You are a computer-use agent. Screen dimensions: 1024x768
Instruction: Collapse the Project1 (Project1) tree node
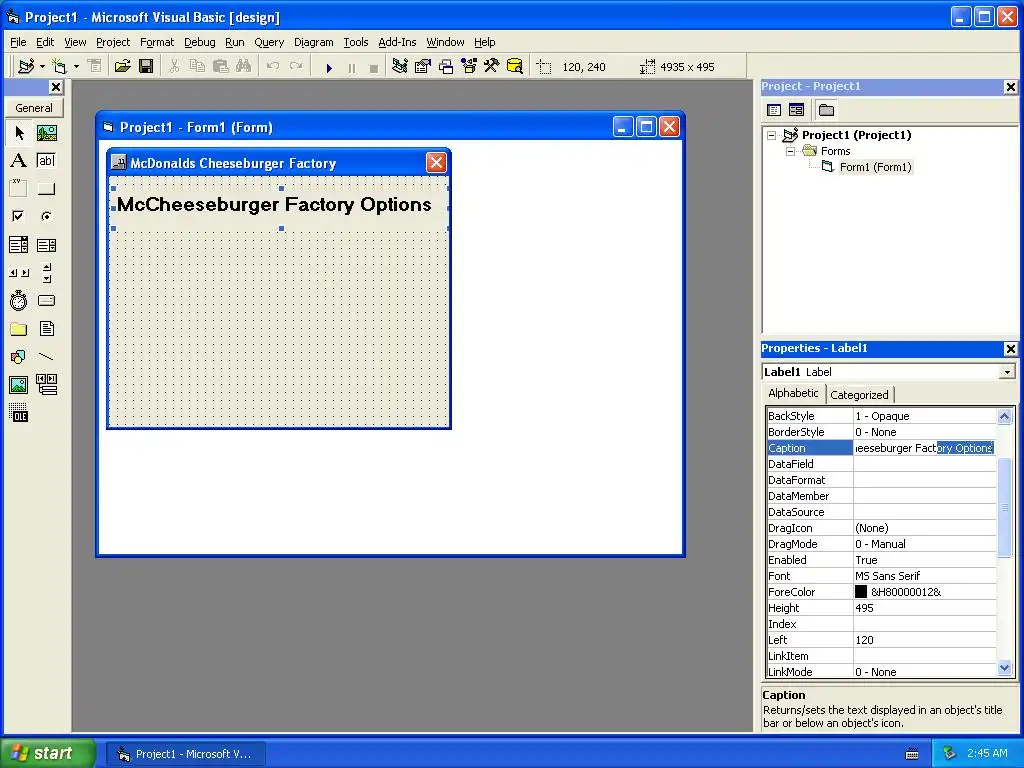point(771,135)
